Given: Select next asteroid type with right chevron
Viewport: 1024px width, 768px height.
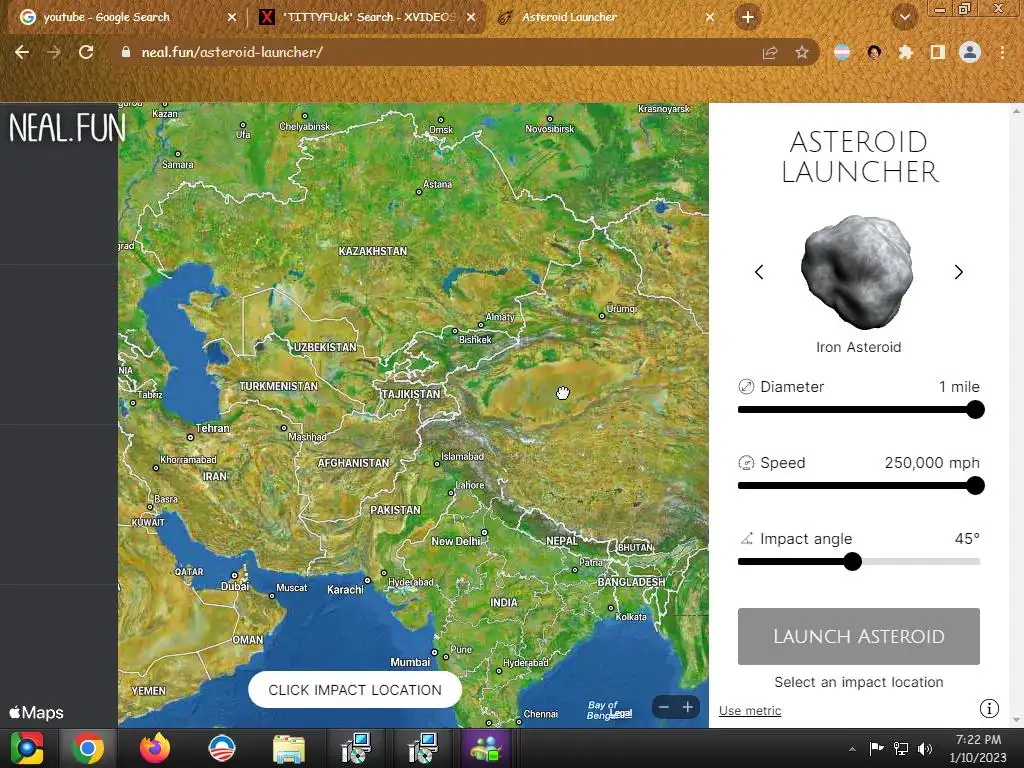Looking at the screenshot, I should tap(959, 272).
